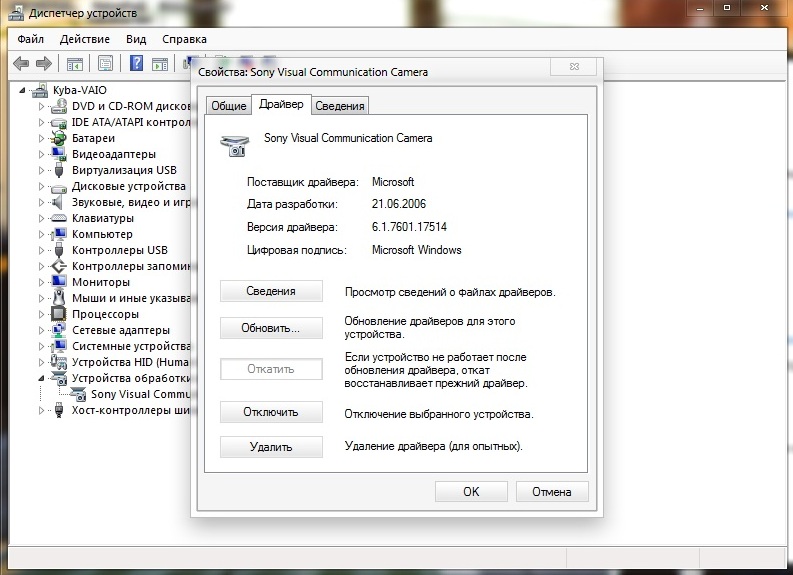Click the Отмена button
The height and width of the screenshot is (575, 793).
click(552, 492)
